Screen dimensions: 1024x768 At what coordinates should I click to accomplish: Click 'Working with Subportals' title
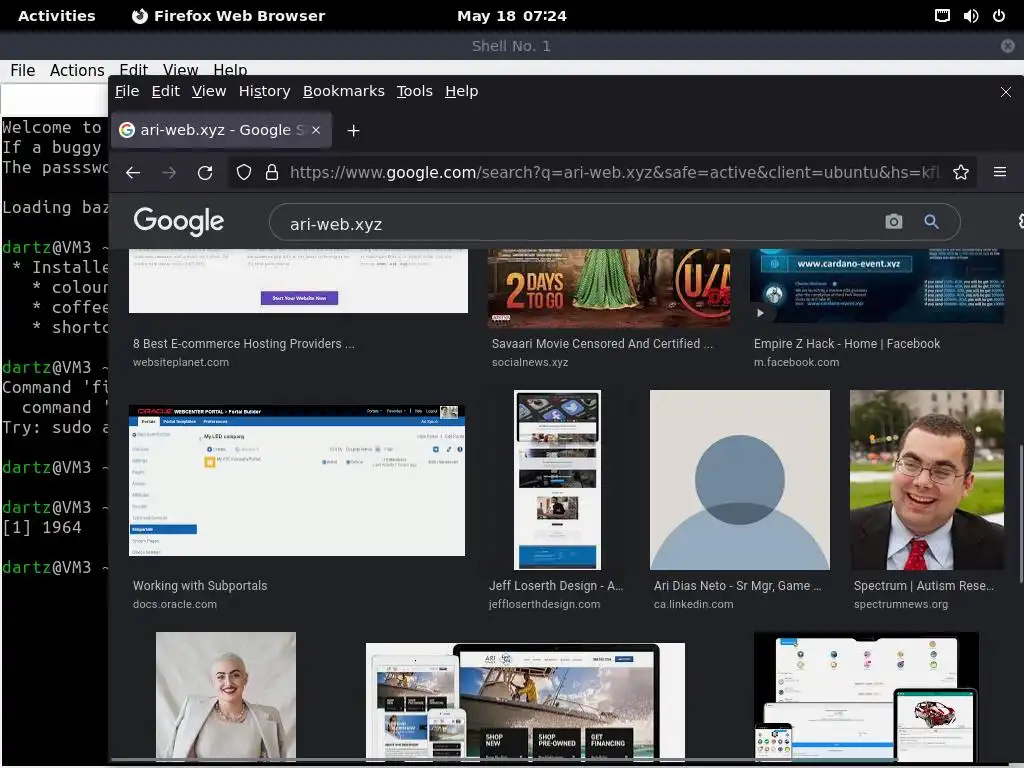point(200,586)
